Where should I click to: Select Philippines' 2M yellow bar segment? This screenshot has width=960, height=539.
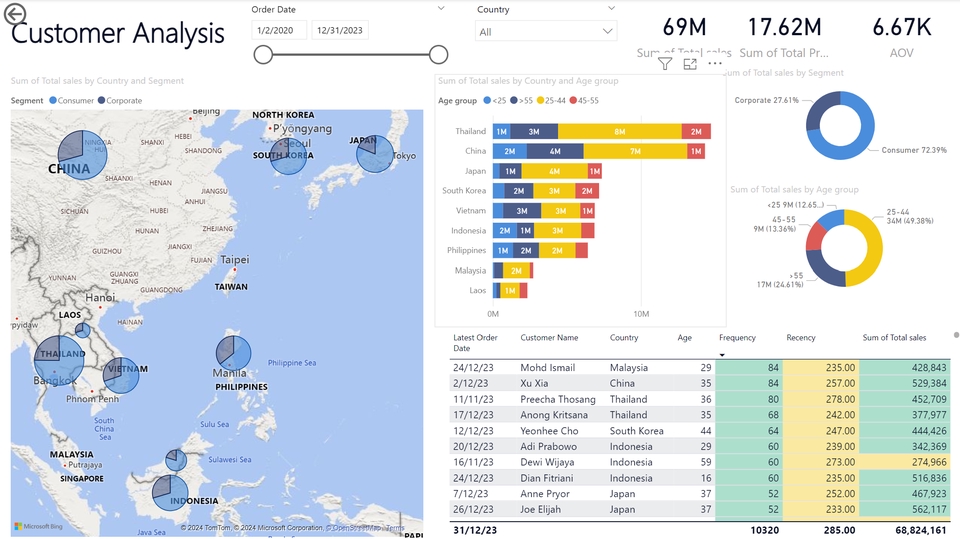coord(557,251)
